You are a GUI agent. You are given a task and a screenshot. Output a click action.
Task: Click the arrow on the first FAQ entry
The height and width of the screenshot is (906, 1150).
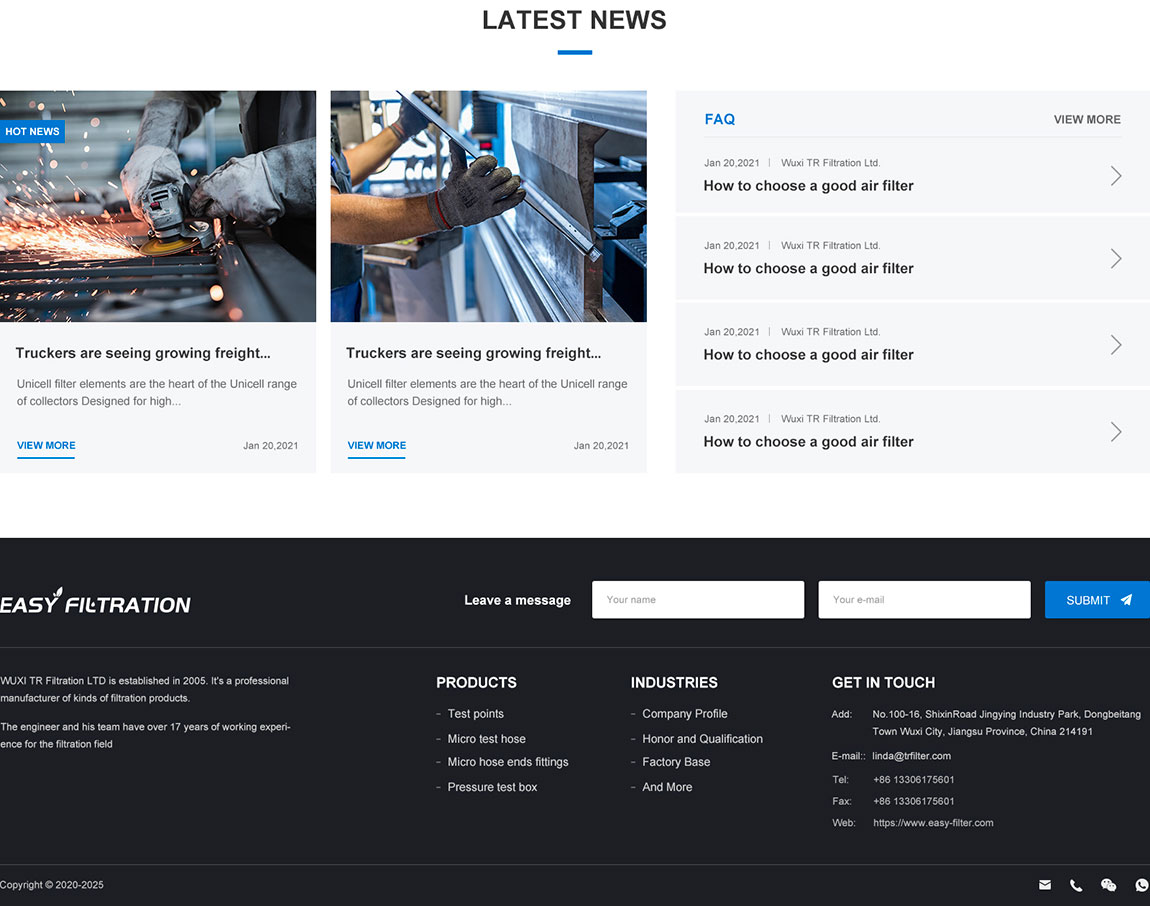[x=1116, y=176]
